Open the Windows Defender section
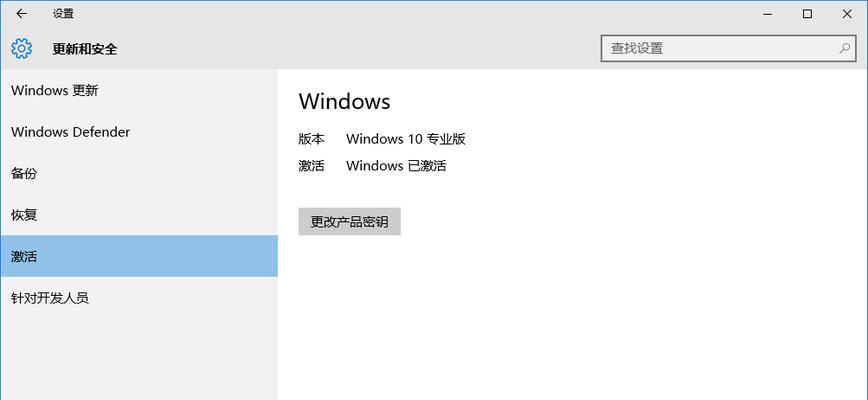Viewport: 868px width, 400px height. point(138,132)
